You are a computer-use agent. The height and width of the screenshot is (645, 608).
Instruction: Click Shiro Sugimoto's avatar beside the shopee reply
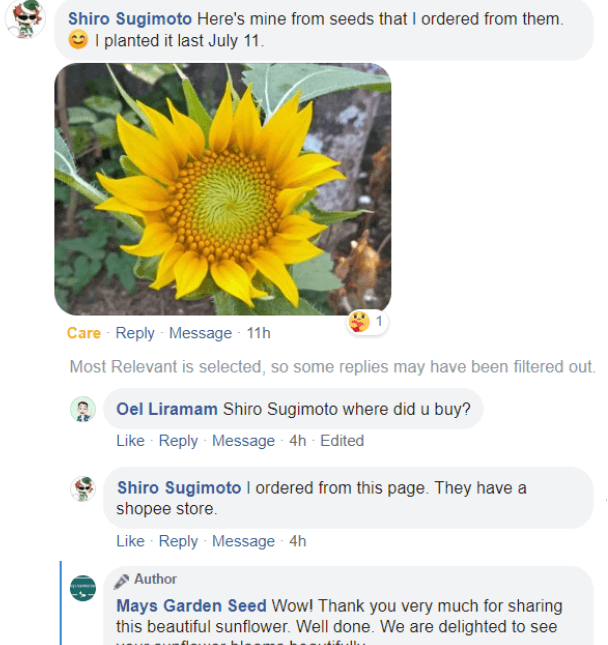tap(83, 489)
